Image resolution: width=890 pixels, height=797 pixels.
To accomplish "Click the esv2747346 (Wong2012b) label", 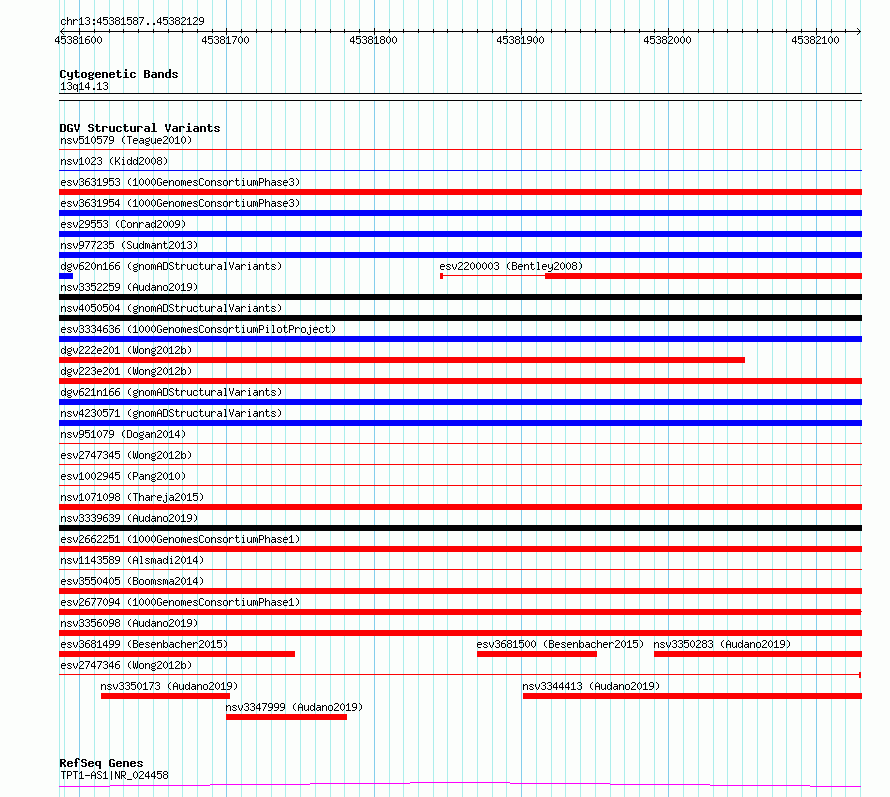I will [126, 665].
